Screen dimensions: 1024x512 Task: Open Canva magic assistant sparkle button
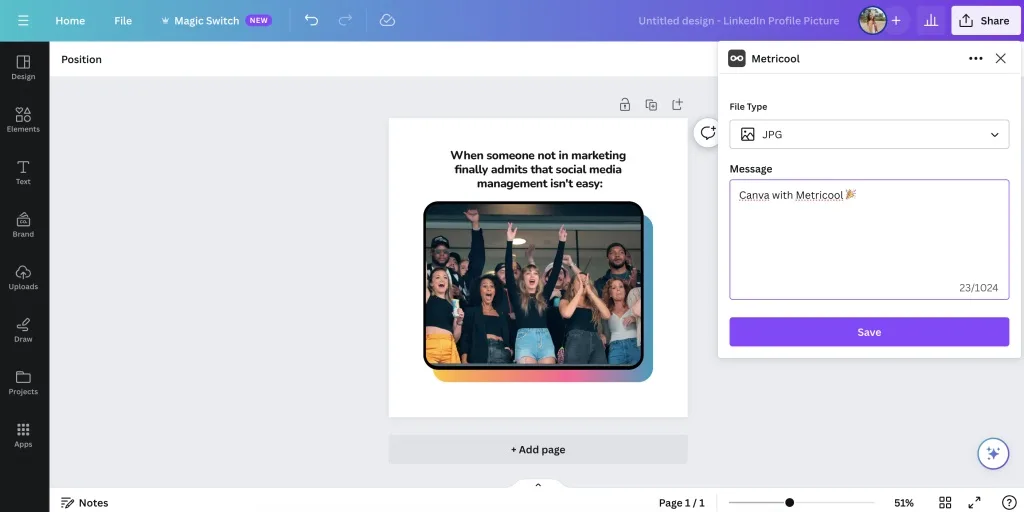[x=993, y=453]
